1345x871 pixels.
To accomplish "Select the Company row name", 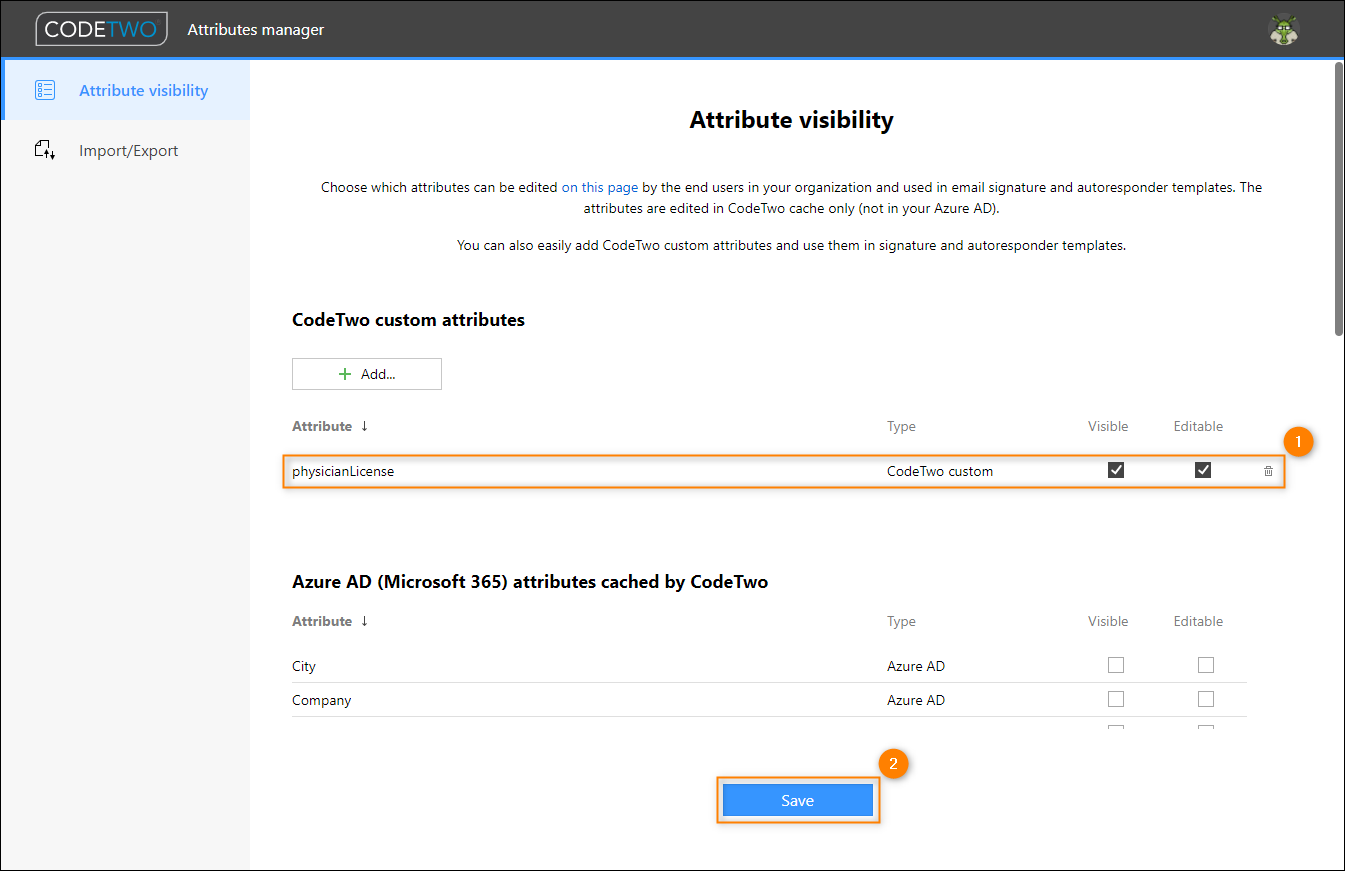I will tap(321, 700).
